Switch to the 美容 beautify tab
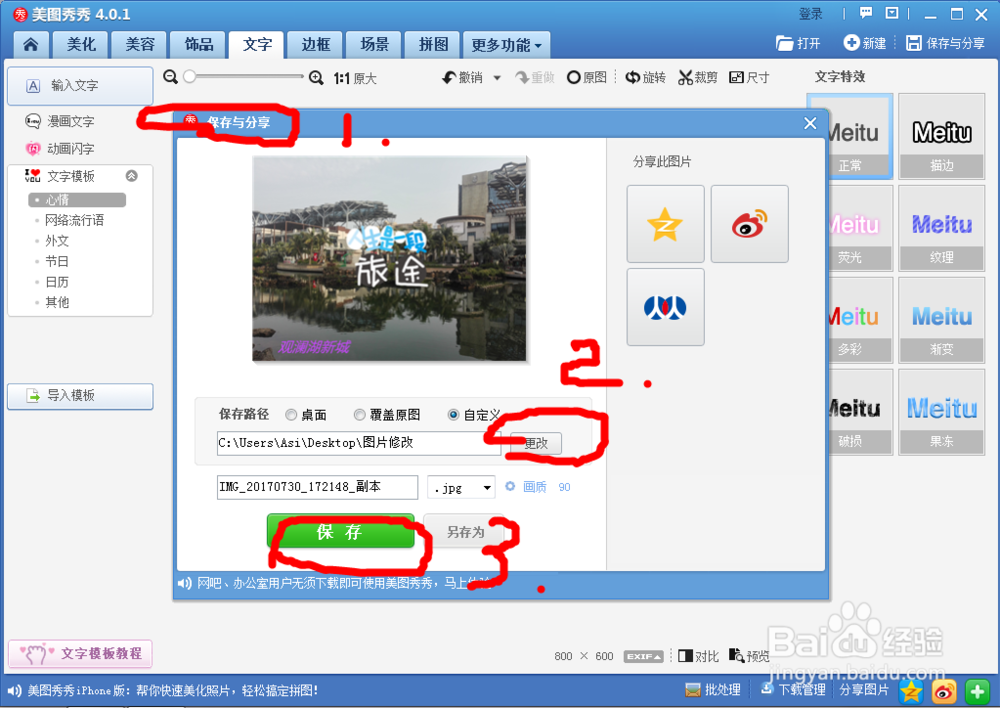This screenshot has width=1000, height=708. click(x=138, y=44)
